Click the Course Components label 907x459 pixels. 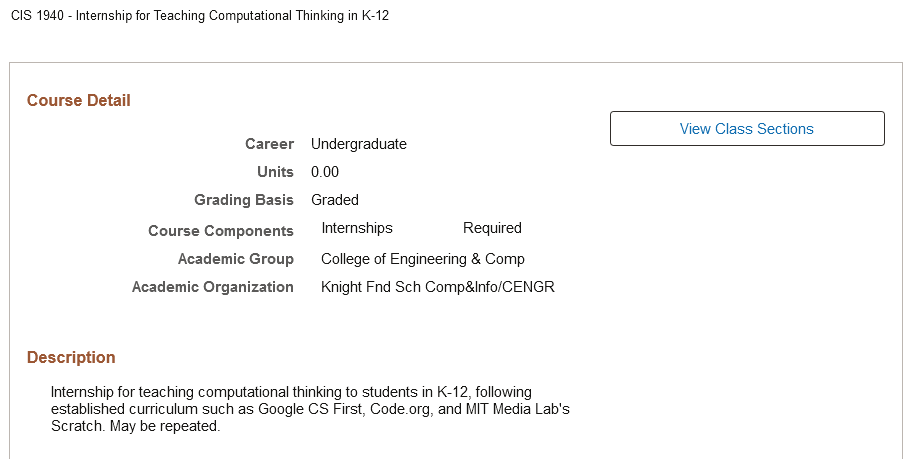coord(221,231)
